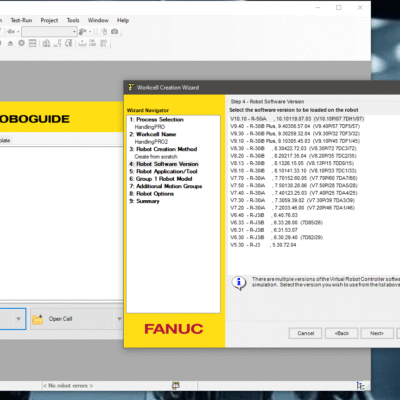Image resolution: width=400 pixels, height=400 pixels.
Task: Go to step 5: Robot Application/Tool
Action: click(163, 171)
